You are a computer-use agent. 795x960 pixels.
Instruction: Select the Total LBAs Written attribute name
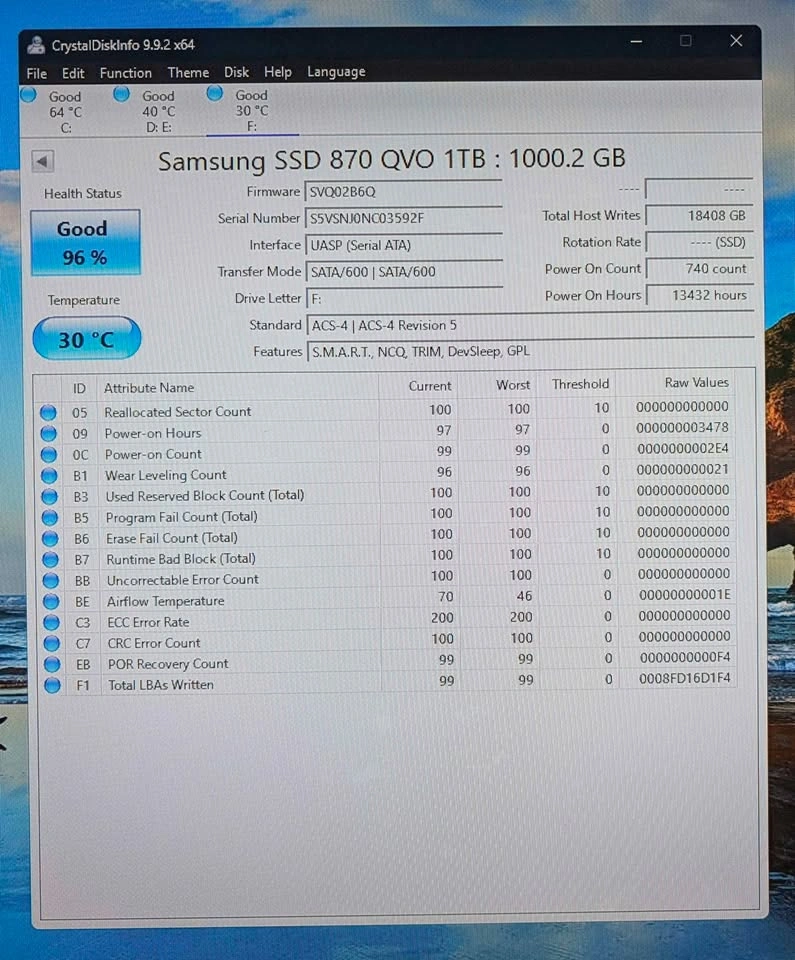coord(161,685)
